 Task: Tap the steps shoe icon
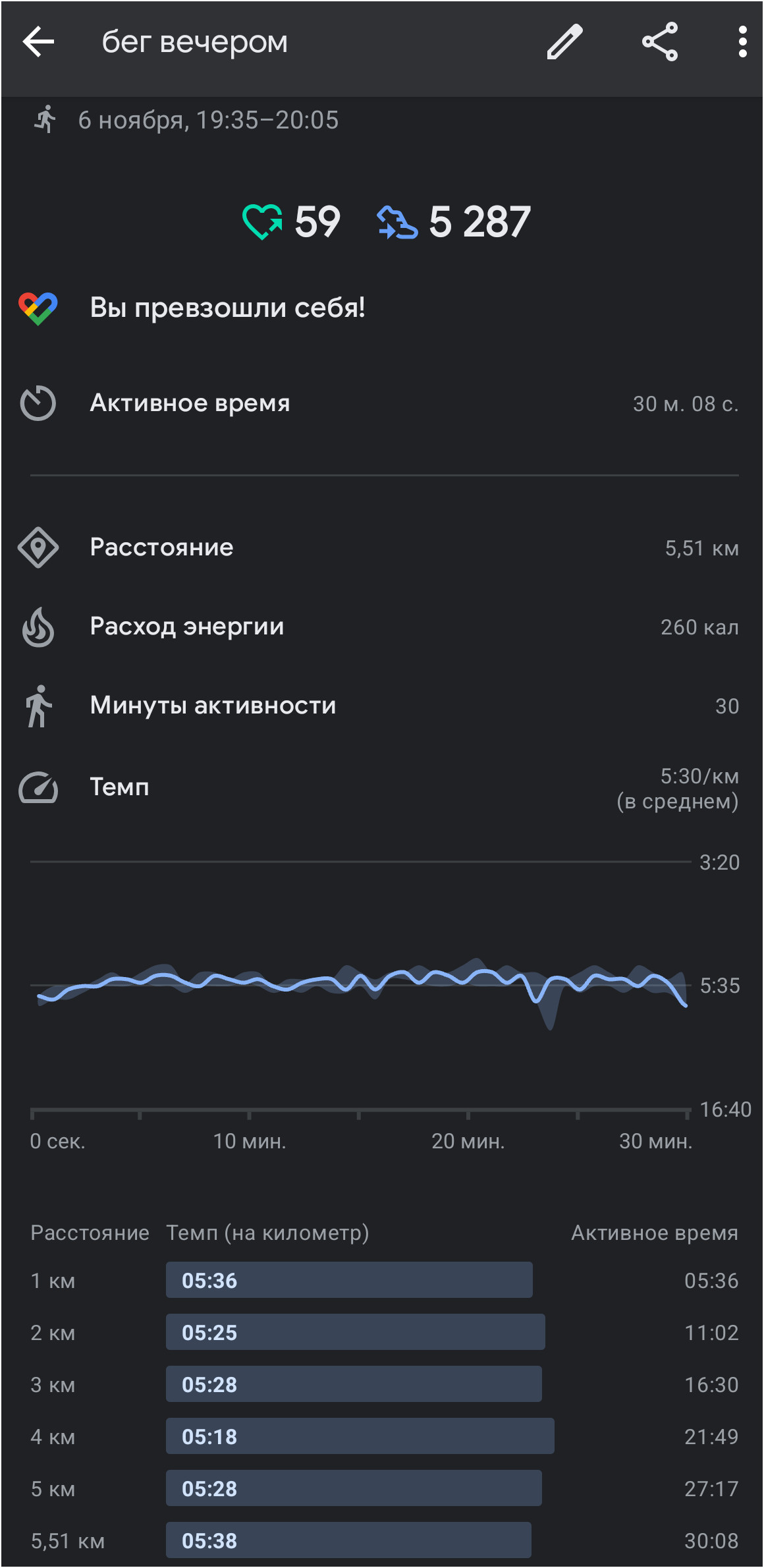click(x=397, y=222)
